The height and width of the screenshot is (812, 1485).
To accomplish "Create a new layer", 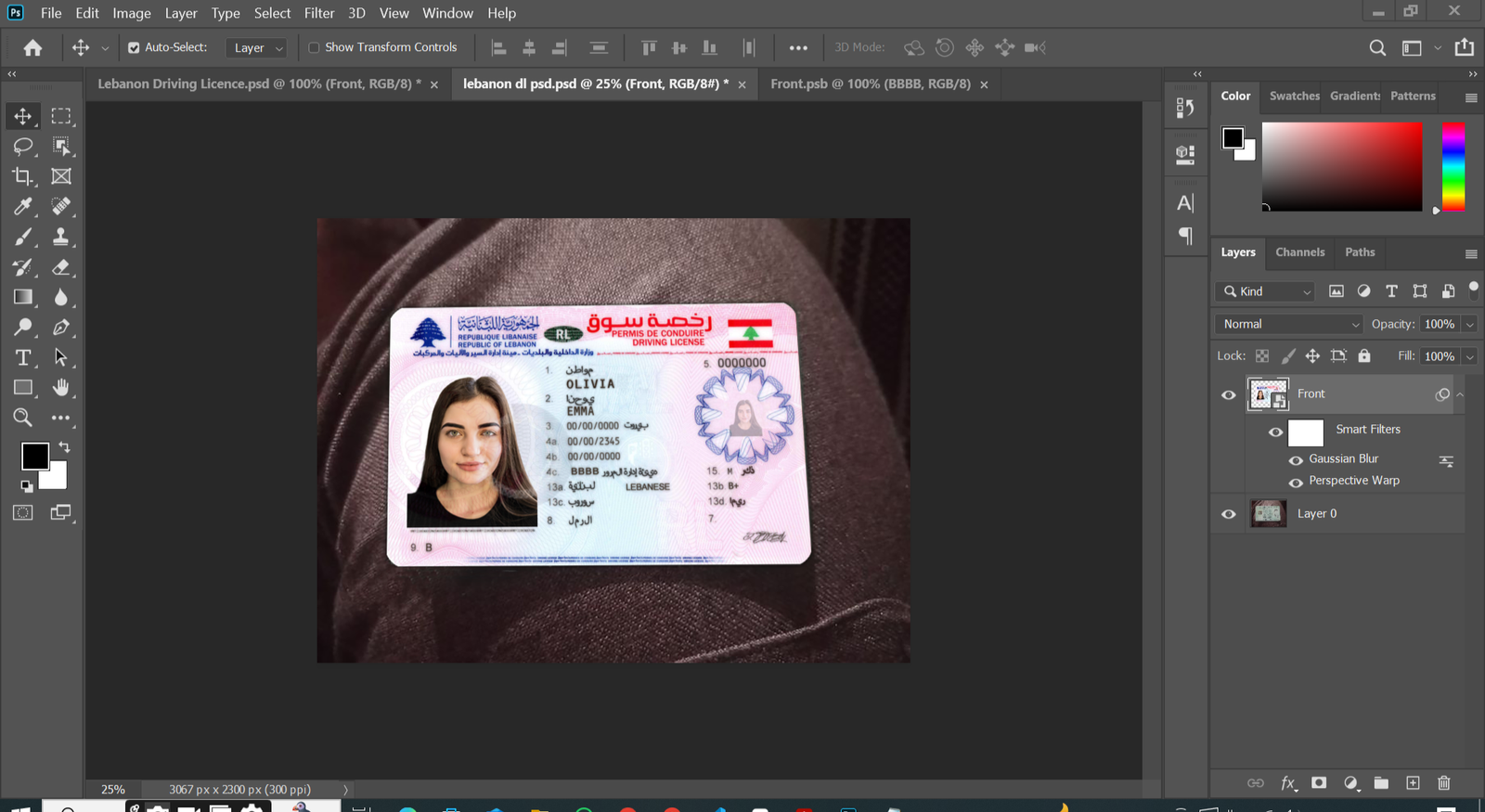I will 1413,783.
